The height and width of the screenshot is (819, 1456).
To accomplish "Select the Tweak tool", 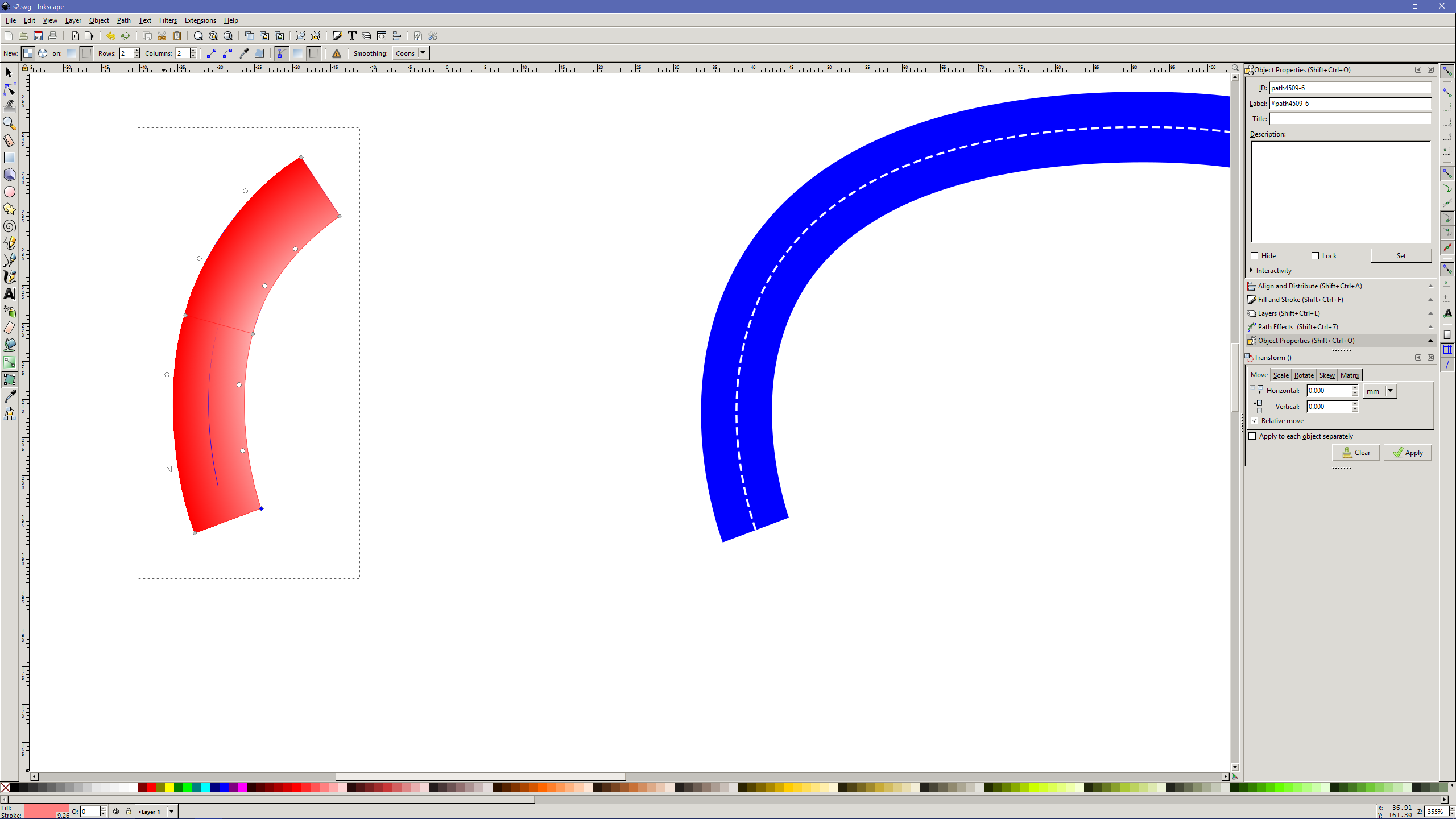I will pos(9,106).
